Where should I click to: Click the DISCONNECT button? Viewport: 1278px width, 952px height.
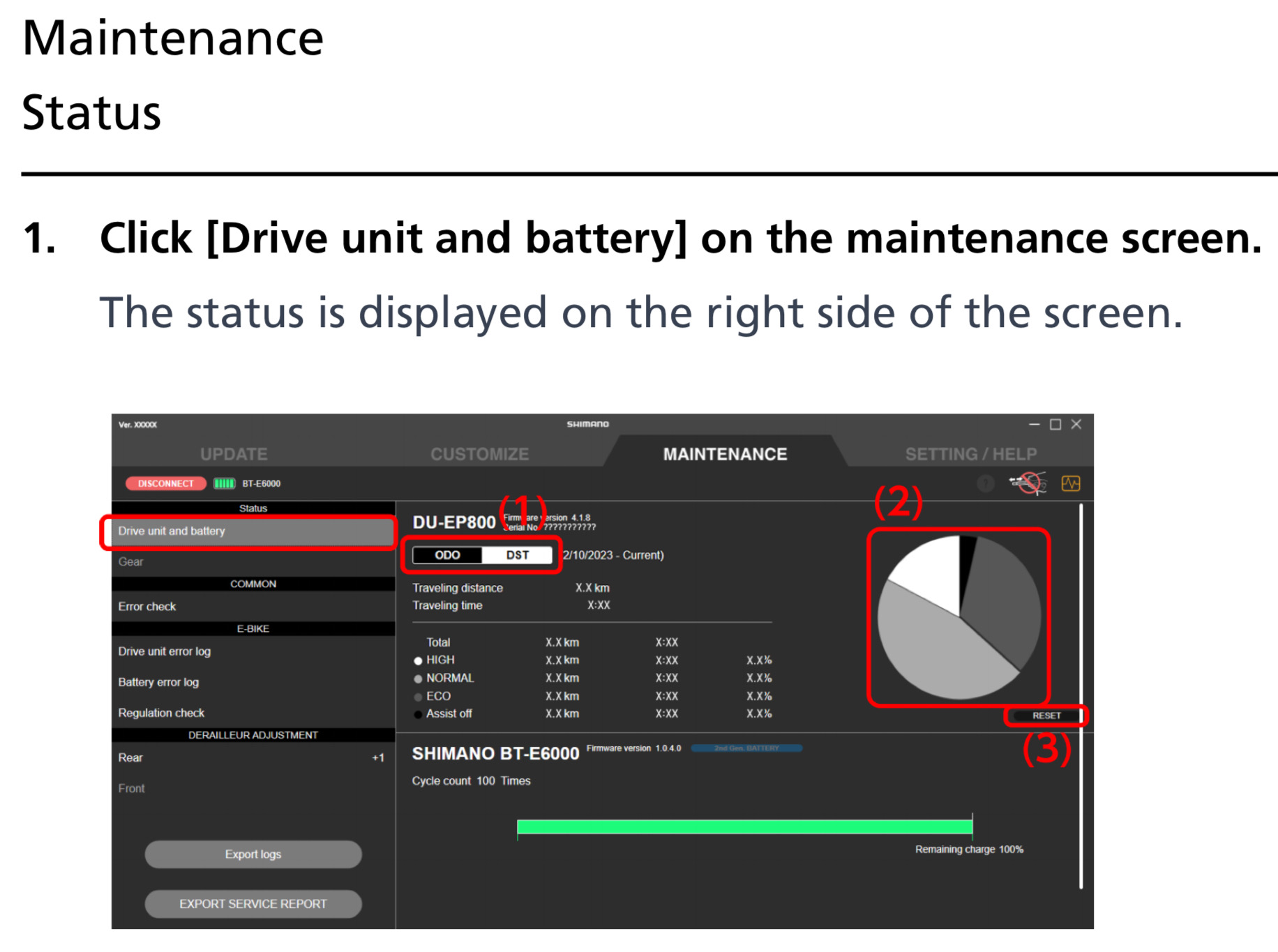click(165, 483)
